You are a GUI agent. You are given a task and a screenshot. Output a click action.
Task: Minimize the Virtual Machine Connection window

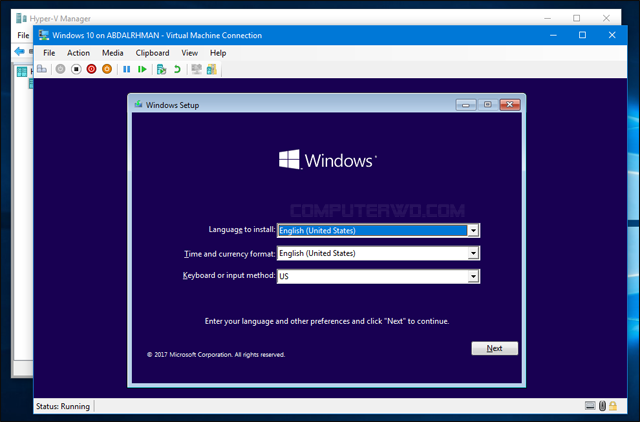pyautogui.click(x=553, y=36)
